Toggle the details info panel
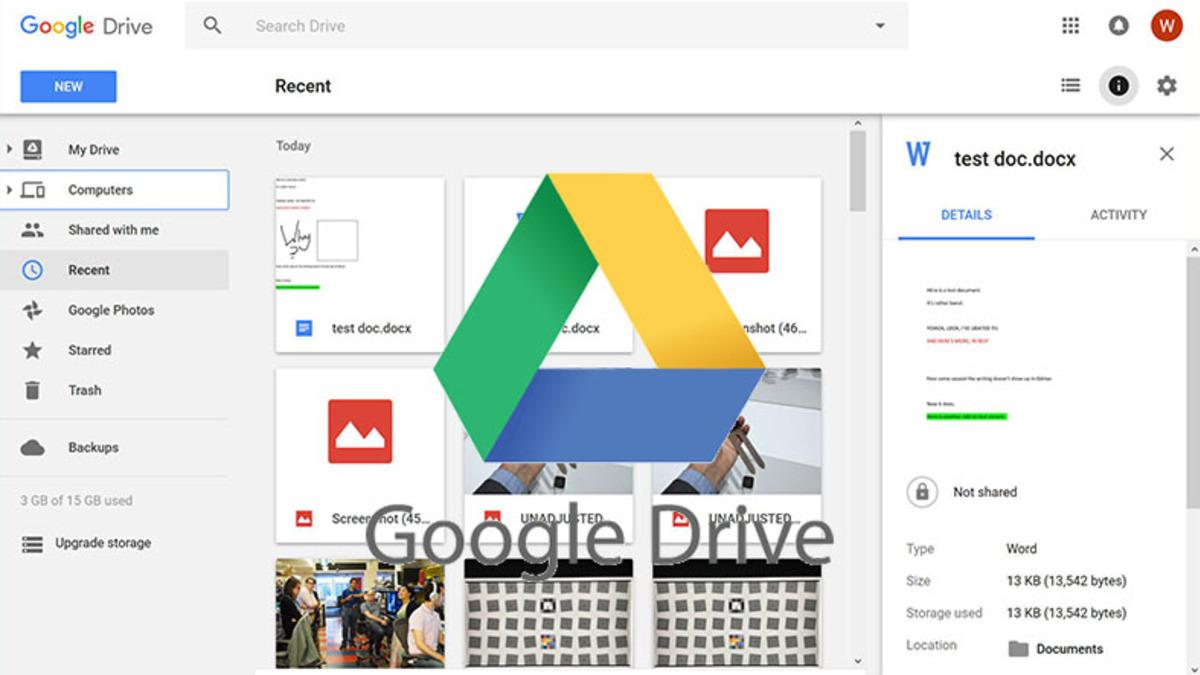Viewport: 1200px width, 675px height. pos(1119,86)
